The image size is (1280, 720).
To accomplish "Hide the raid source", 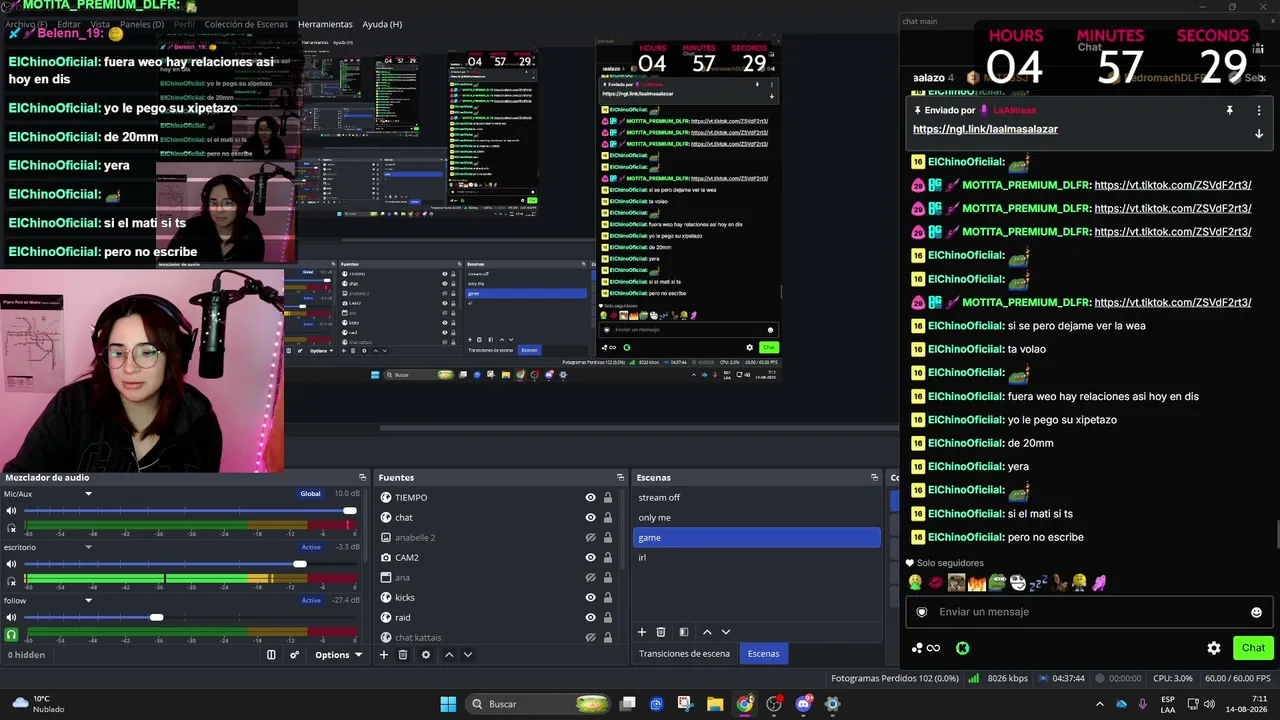I will coord(590,618).
